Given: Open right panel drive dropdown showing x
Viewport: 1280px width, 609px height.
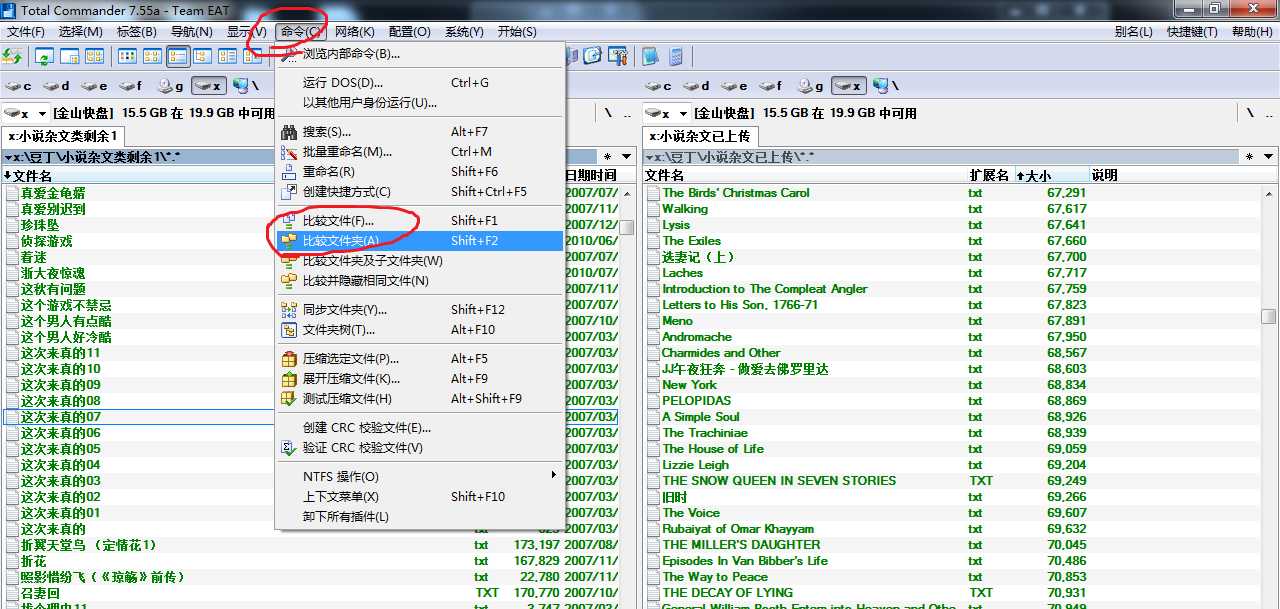Looking at the screenshot, I should [665, 113].
